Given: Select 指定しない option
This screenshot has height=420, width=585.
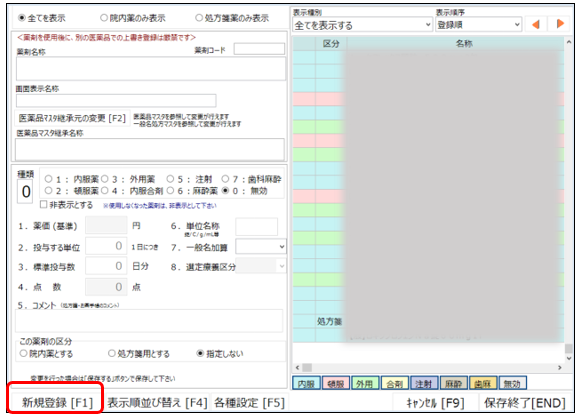Looking at the screenshot, I should click(200, 353).
